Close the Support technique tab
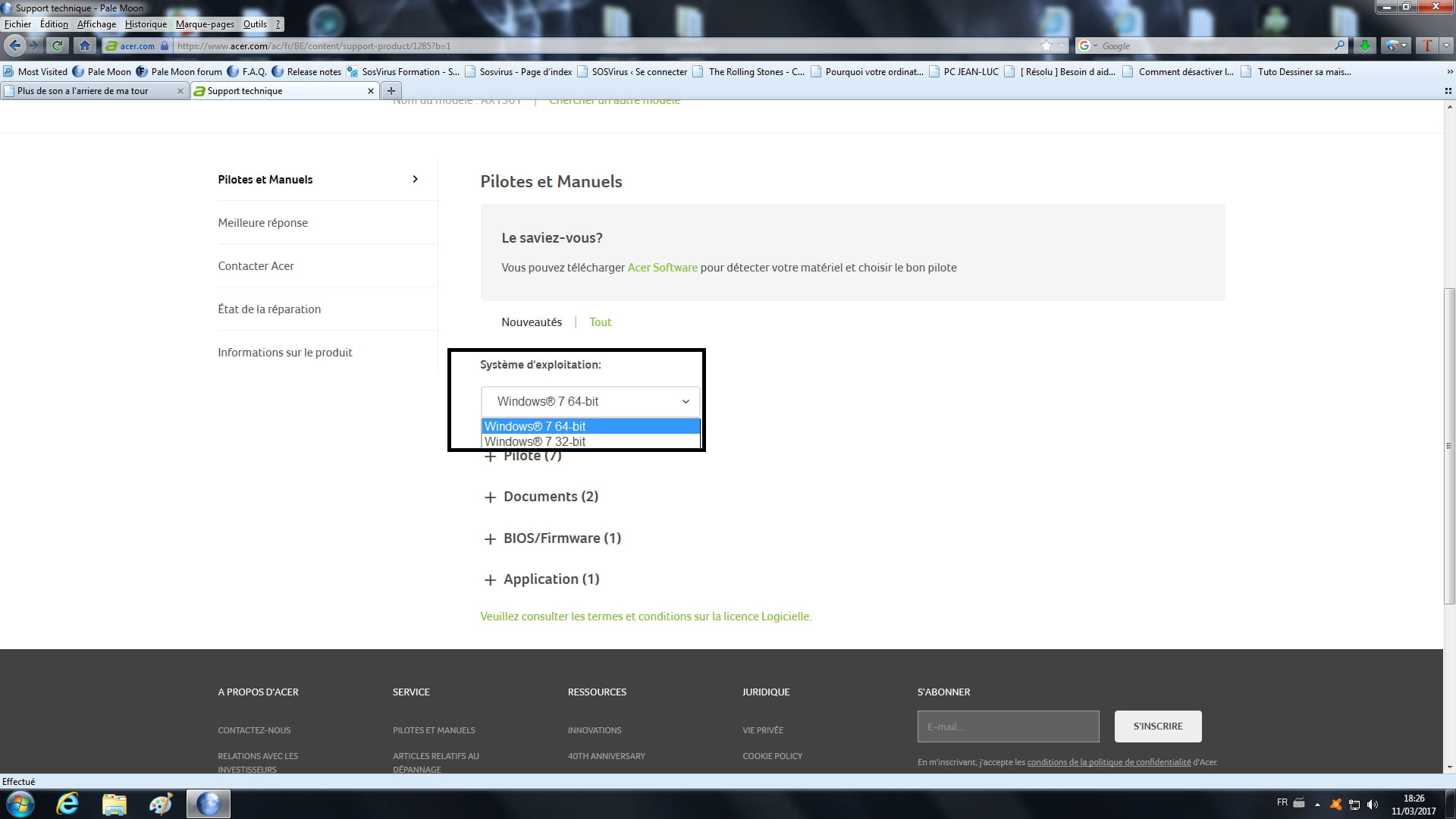Screen dimensions: 1456x819 coord(371,91)
